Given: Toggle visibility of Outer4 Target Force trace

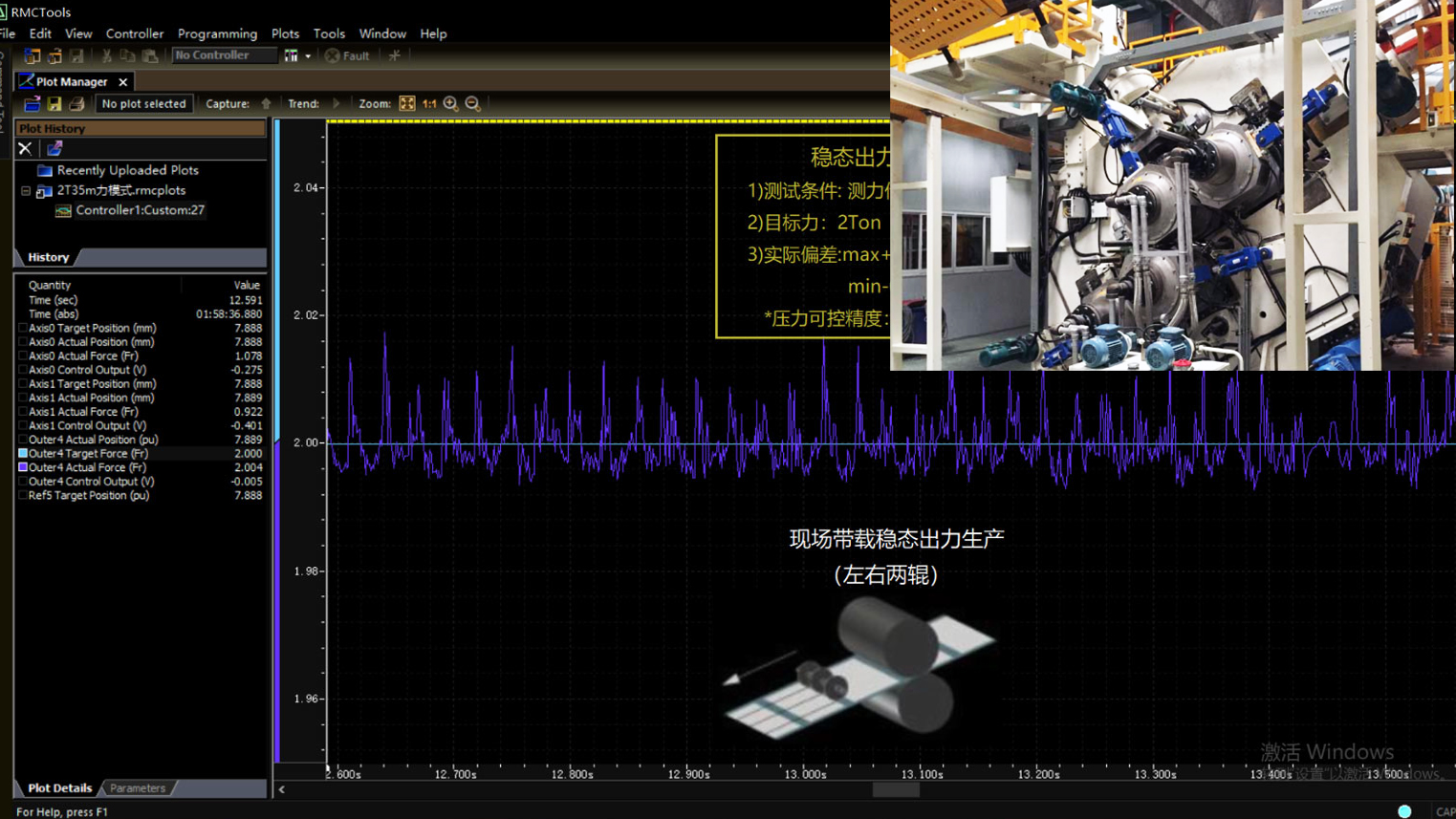Looking at the screenshot, I should click(x=22, y=453).
